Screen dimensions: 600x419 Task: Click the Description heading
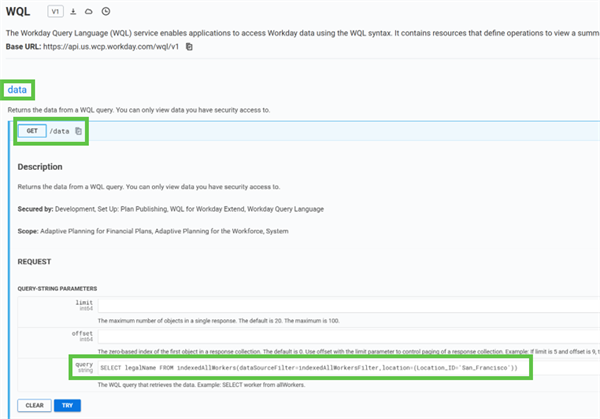[40, 167]
